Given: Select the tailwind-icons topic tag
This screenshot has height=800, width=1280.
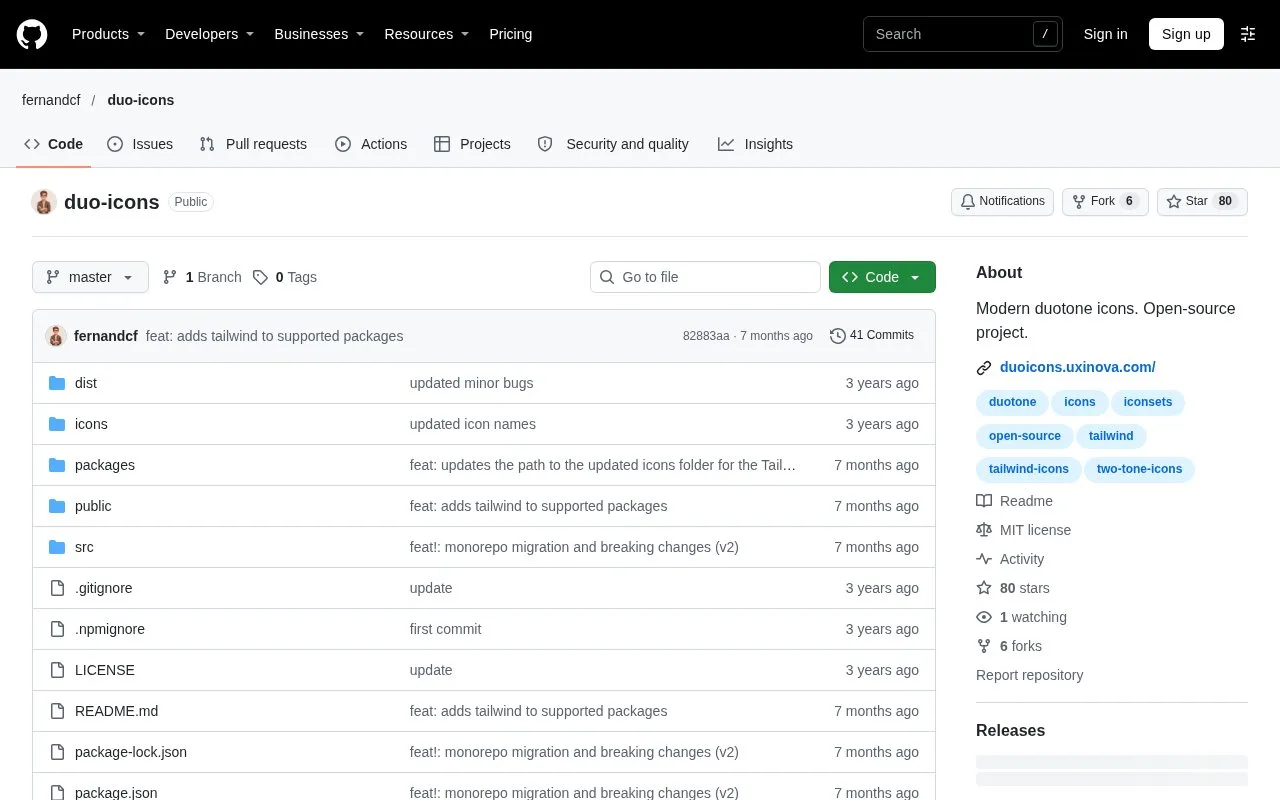Looking at the screenshot, I should 1029,469.
